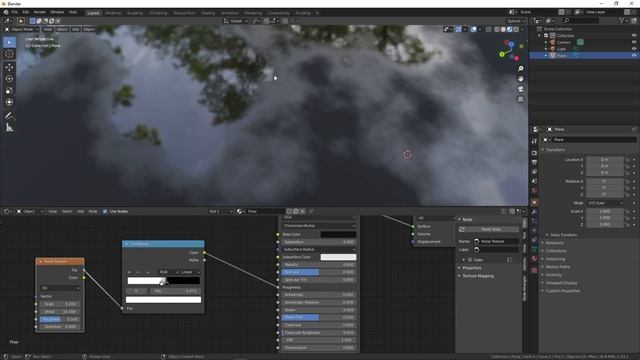Open the Object Mode dropdown
Viewport: 640px width, 360px height.
click(x=22, y=29)
